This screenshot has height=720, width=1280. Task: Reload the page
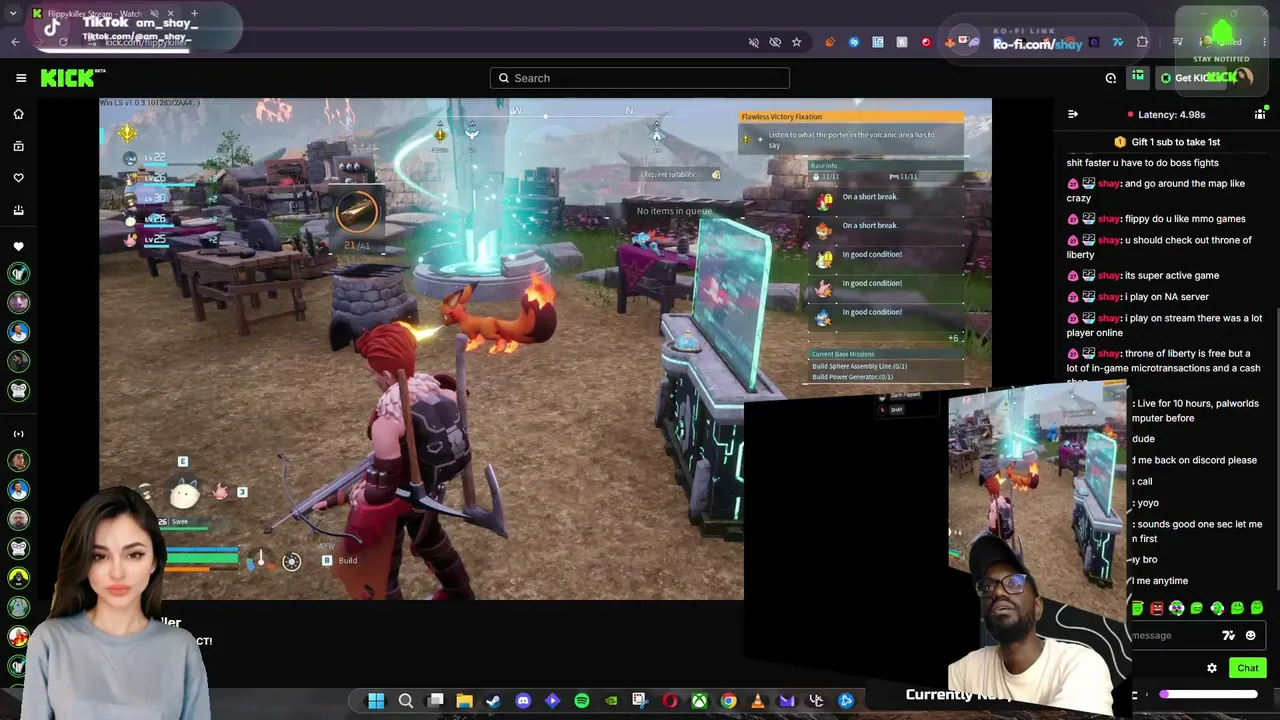[x=63, y=42]
